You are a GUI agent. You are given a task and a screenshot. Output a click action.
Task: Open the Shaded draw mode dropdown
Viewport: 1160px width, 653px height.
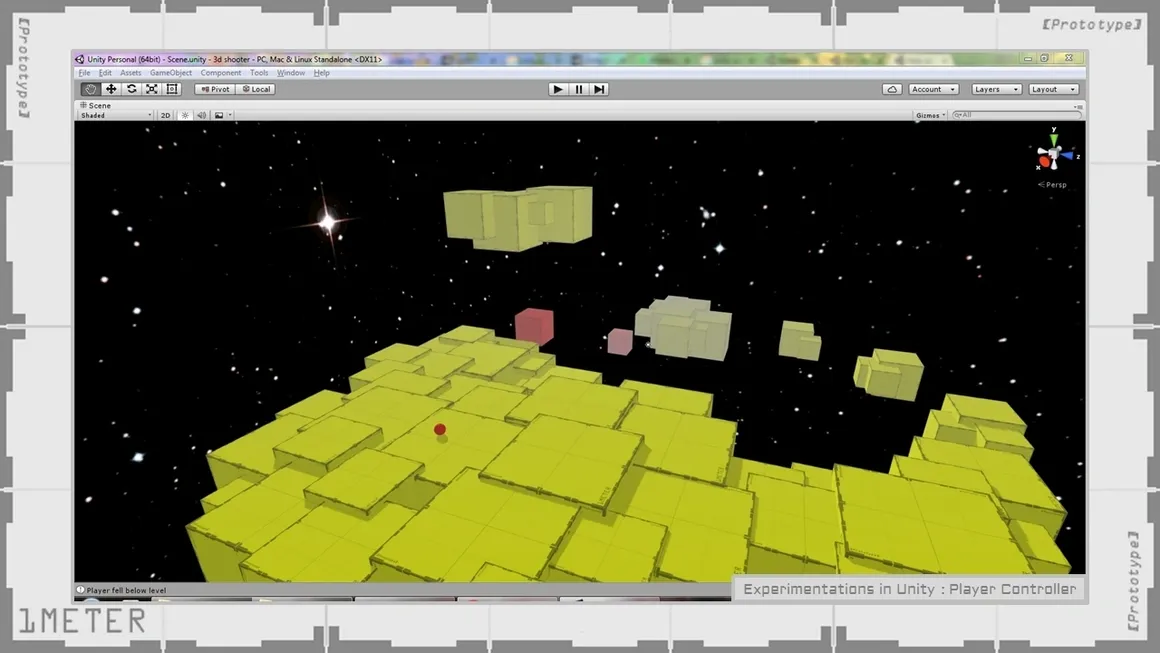116,115
